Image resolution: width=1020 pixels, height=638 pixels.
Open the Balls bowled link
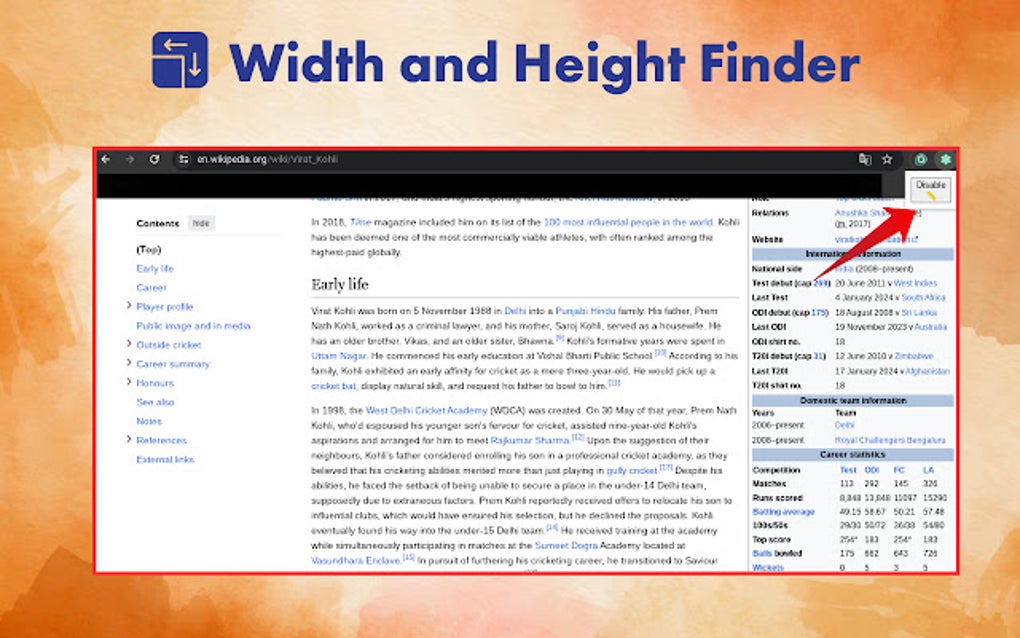click(762, 553)
